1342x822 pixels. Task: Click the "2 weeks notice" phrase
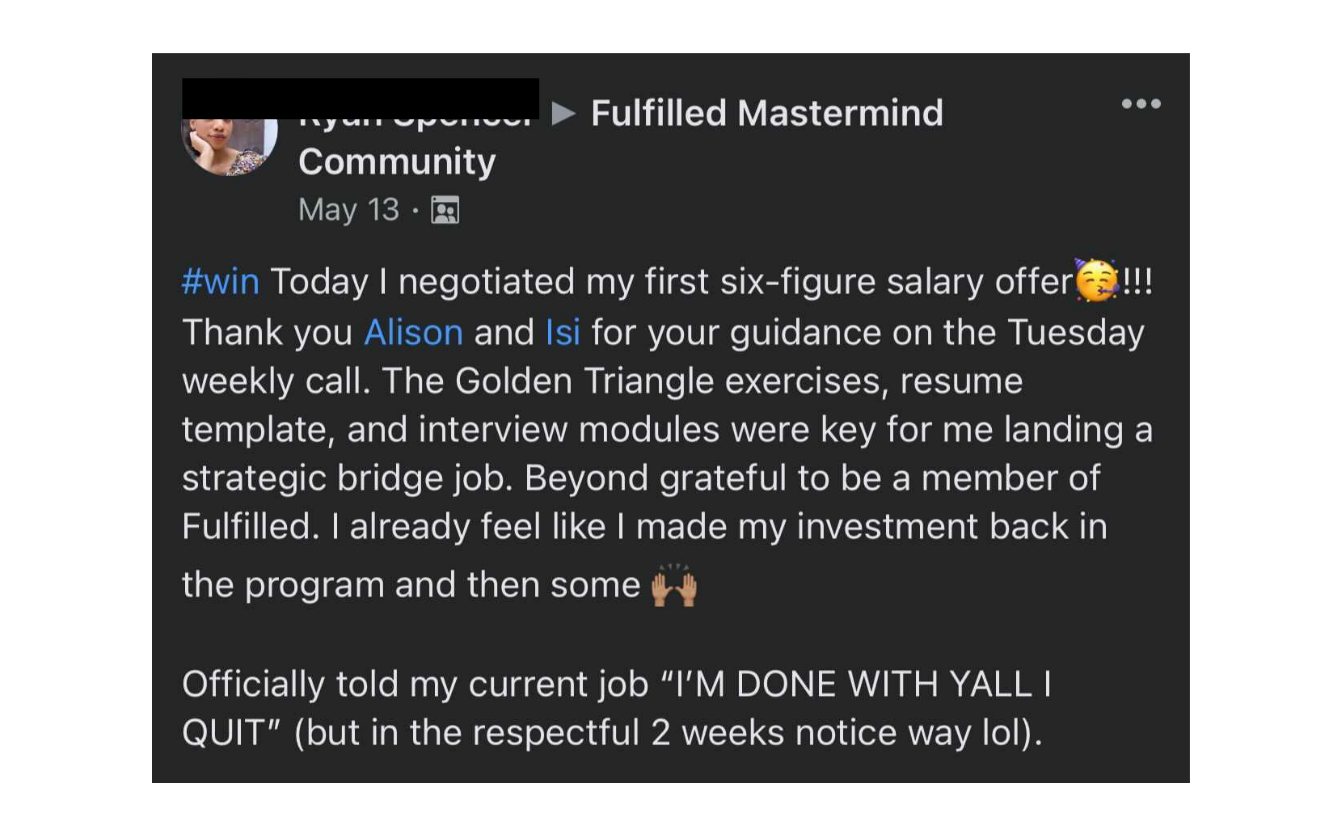click(772, 733)
